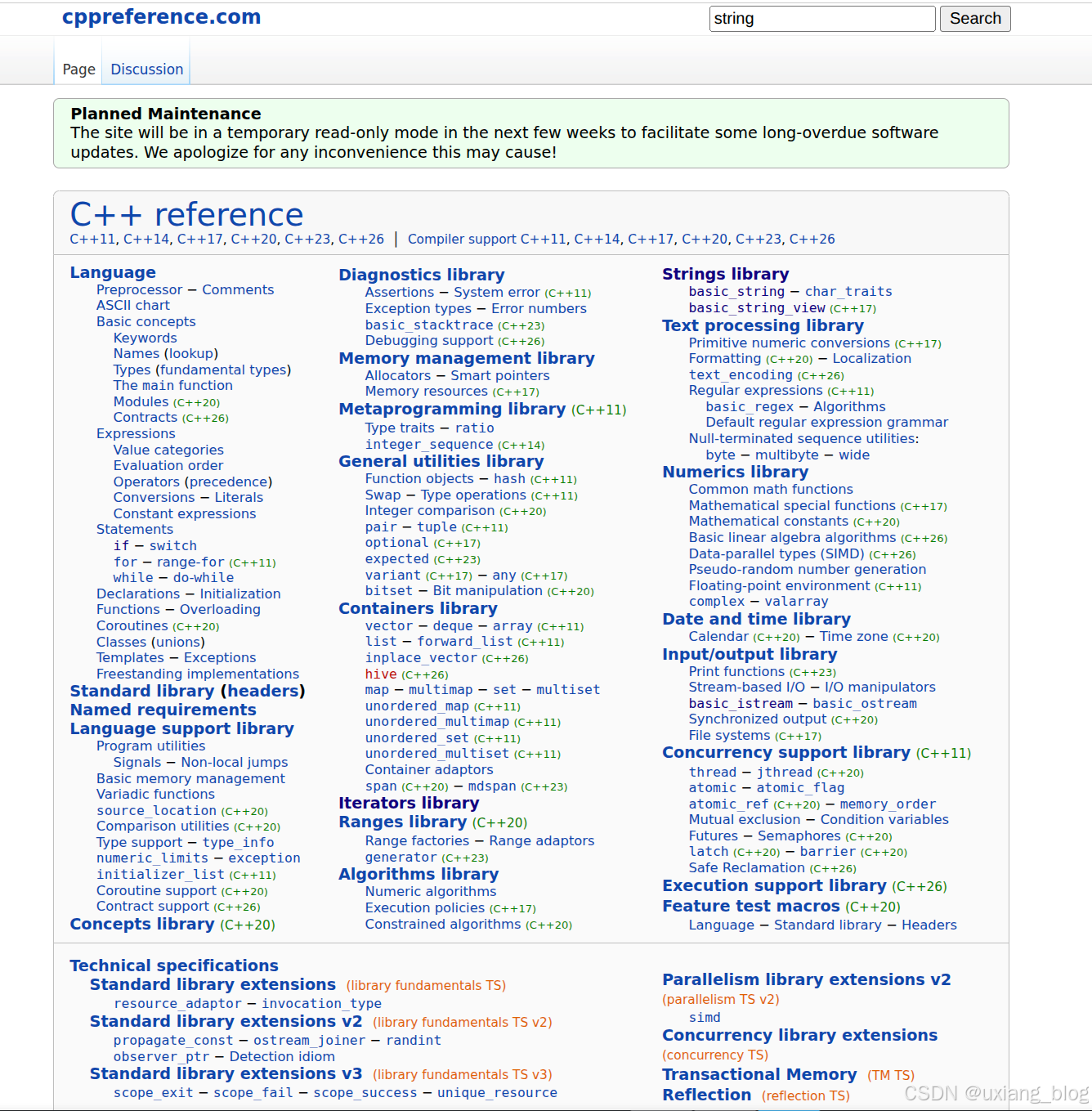The image size is (1092, 1111).
Task: Open the bitset link
Action: click(389, 590)
